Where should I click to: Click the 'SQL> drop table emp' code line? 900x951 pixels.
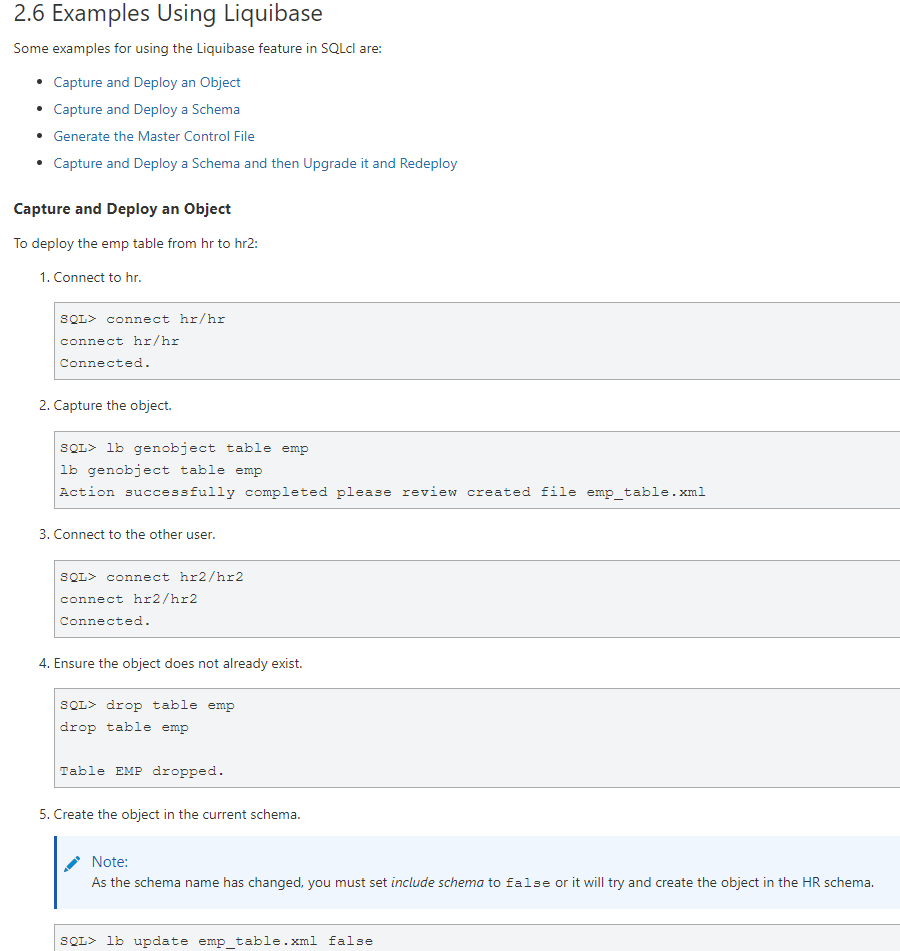click(147, 705)
